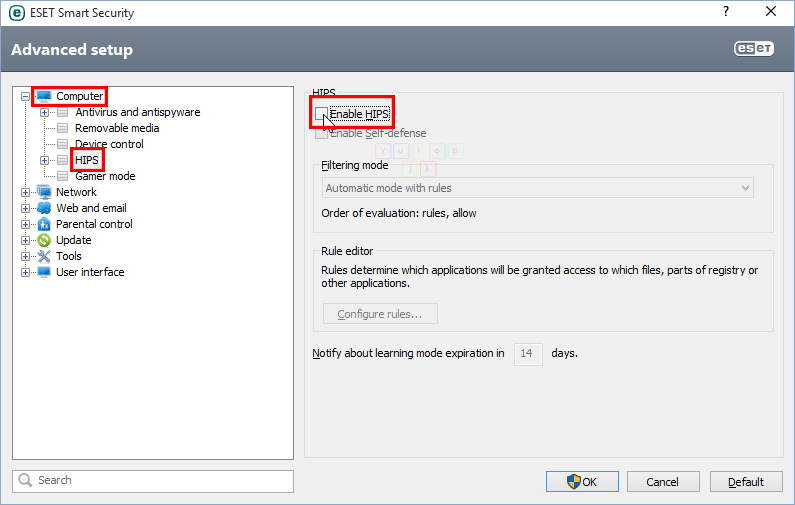Expand the Tools tree node
Image resolution: width=795 pixels, height=505 pixels.
click(x=25, y=256)
